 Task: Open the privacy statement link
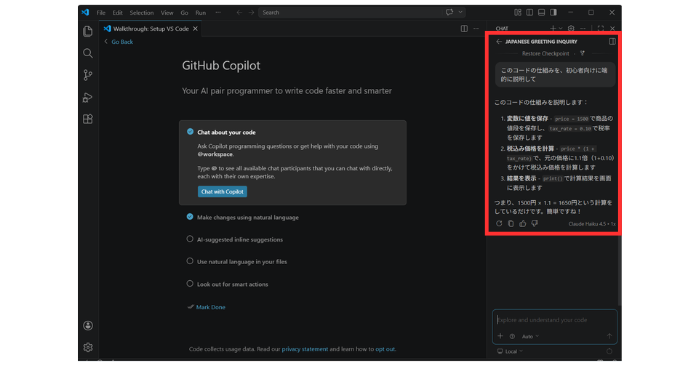point(304,349)
